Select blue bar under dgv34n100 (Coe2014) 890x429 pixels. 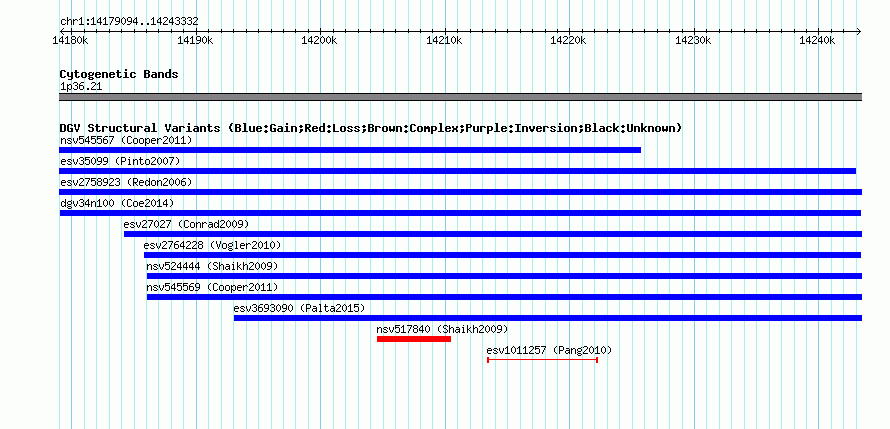point(460,213)
